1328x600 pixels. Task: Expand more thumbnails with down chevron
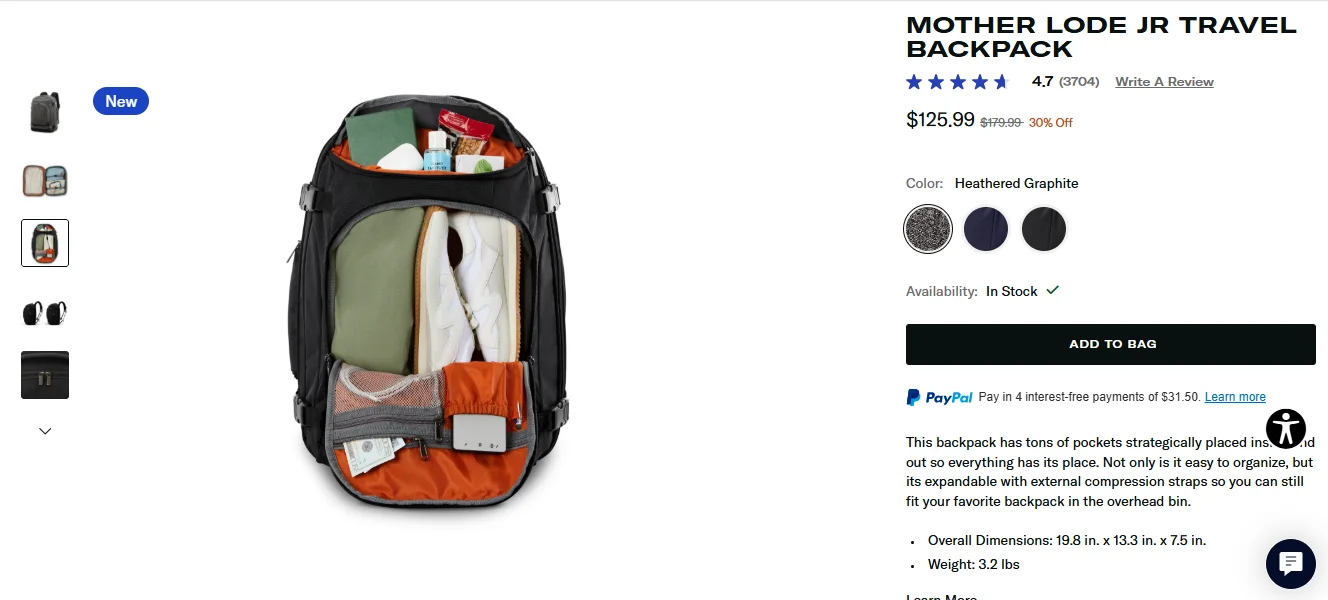[x=45, y=431]
